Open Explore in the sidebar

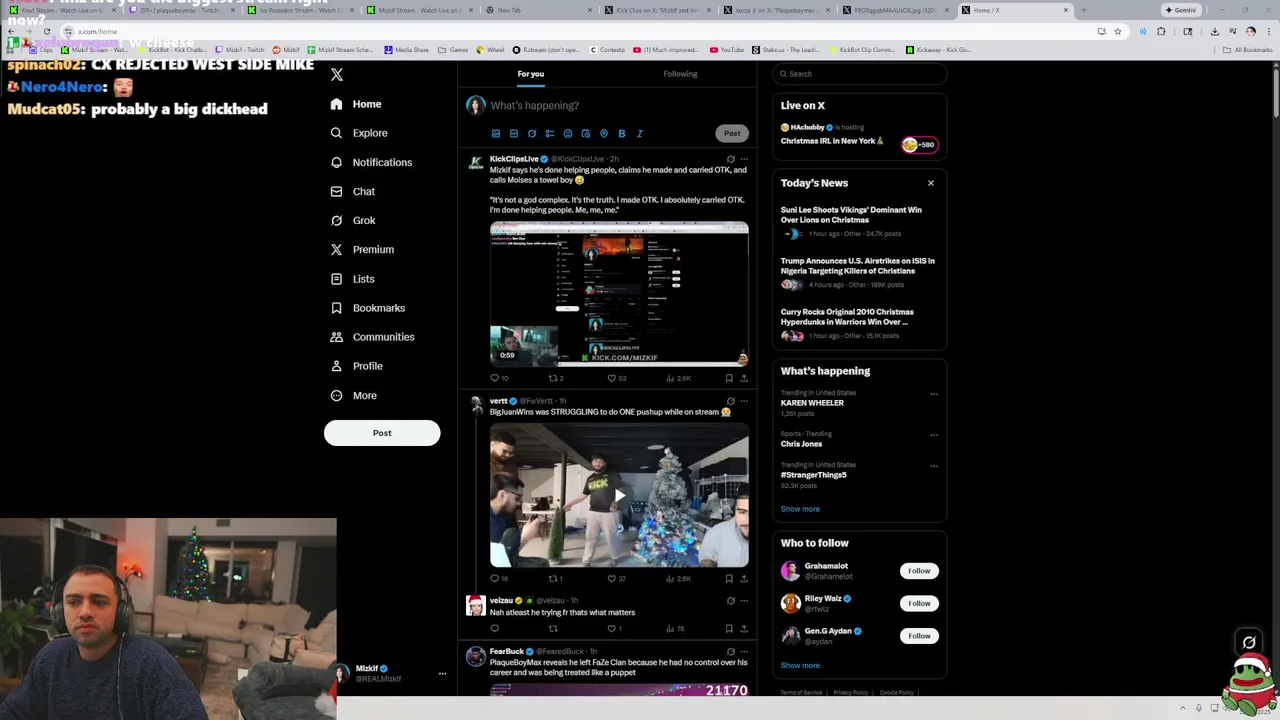(x=359, y=133)
